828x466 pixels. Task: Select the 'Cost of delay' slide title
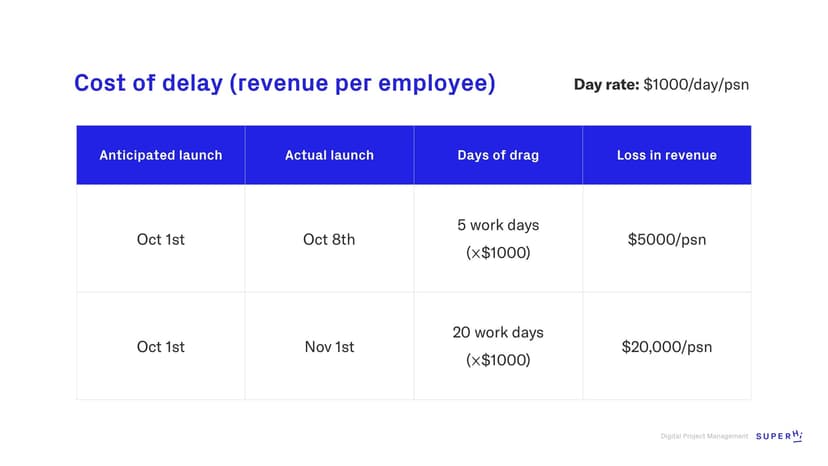[284, 83]
